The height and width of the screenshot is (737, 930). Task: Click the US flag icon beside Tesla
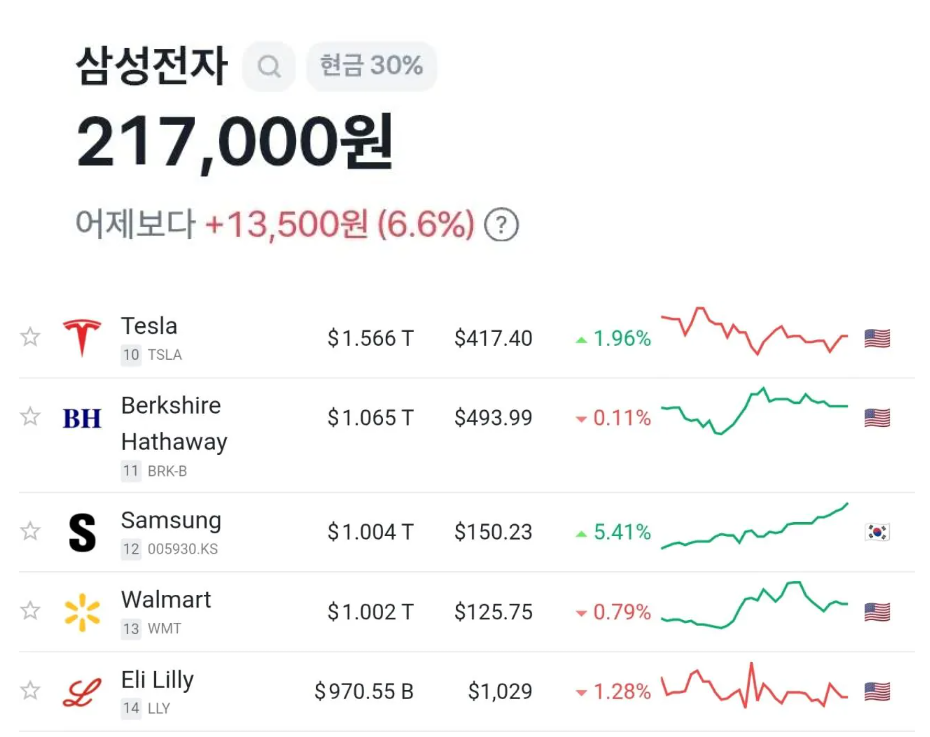click(x=876, y=339)
